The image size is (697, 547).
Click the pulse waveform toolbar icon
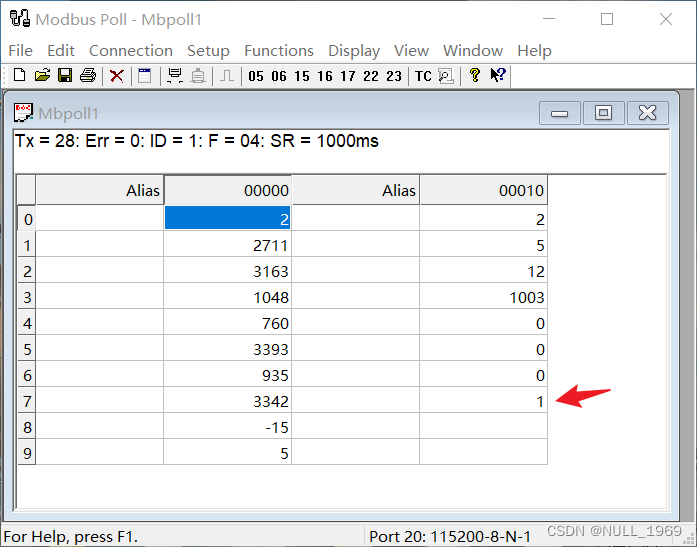pos(227,76)
